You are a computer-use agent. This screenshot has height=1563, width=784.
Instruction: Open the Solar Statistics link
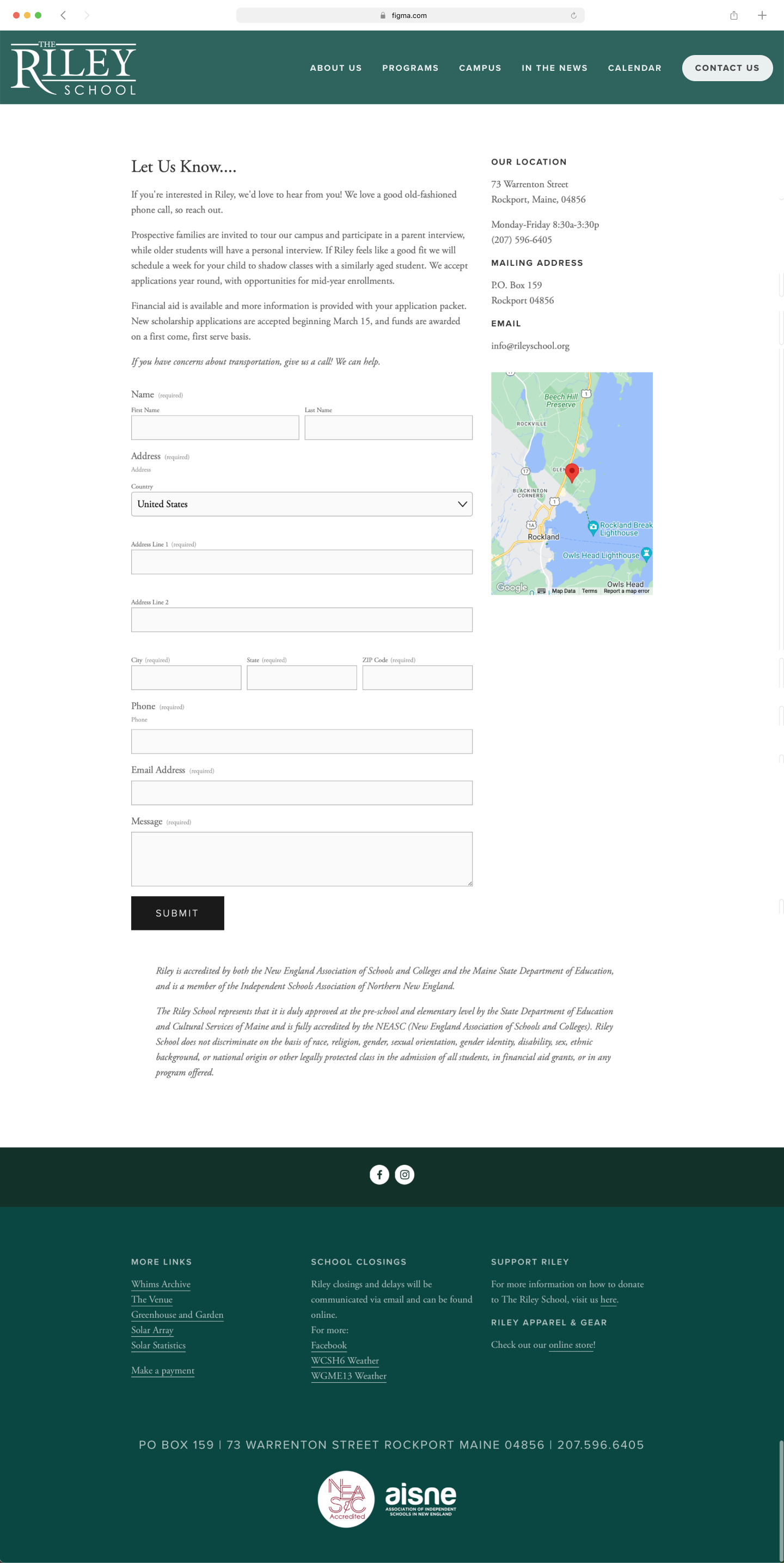click(158, 1345)
